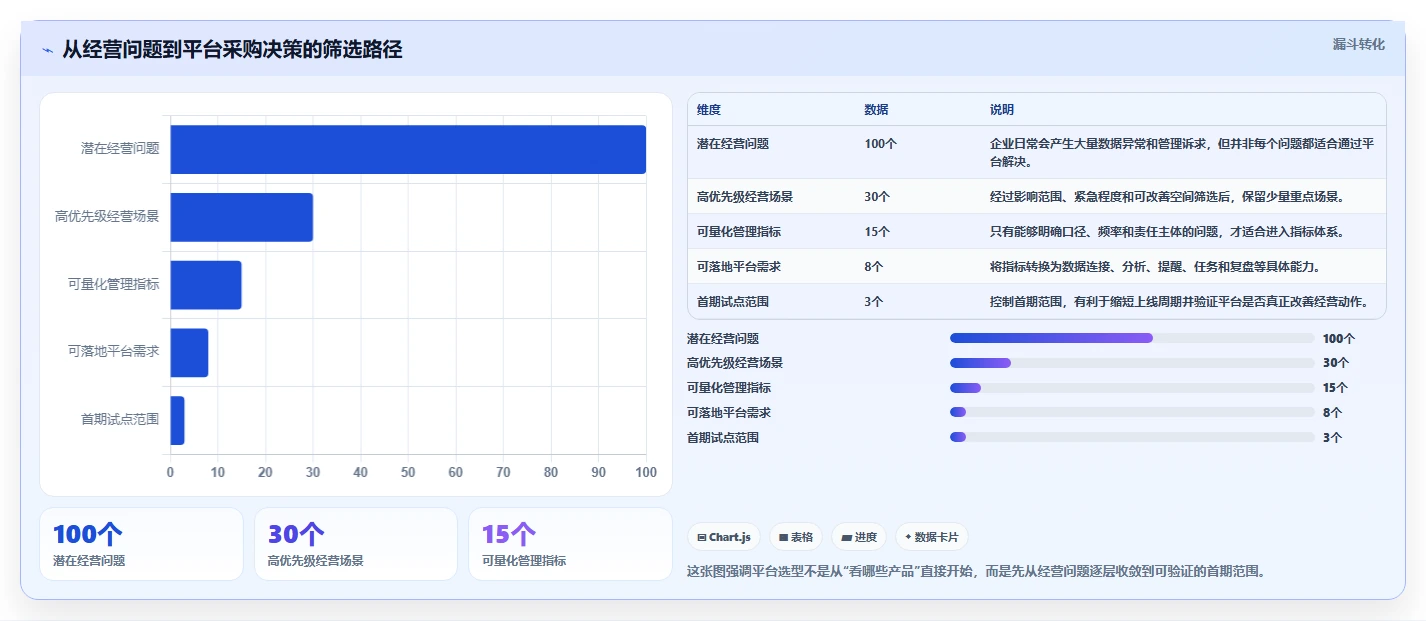Click the 30个 高优先级经营场景 summary card

click(356, 544)
